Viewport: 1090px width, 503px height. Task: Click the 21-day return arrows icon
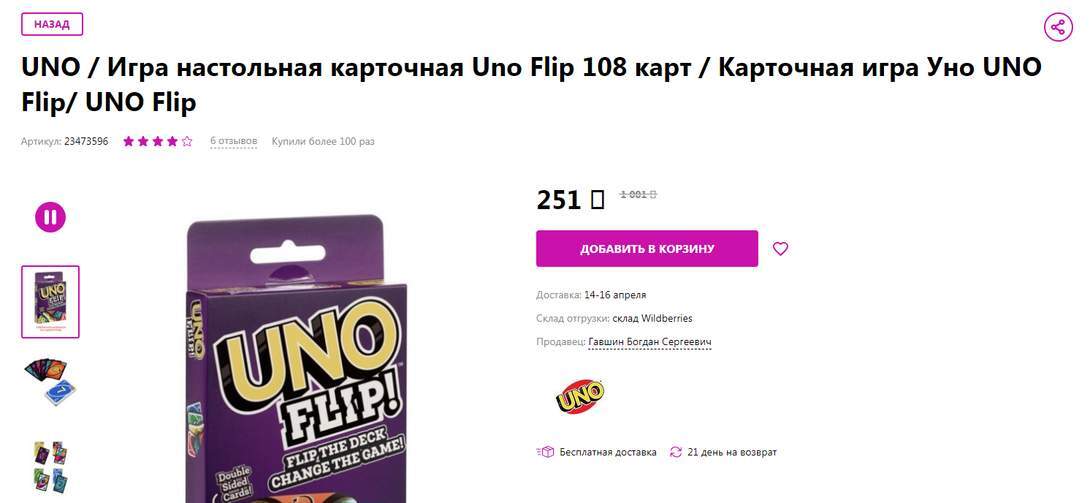coord(676,452)
